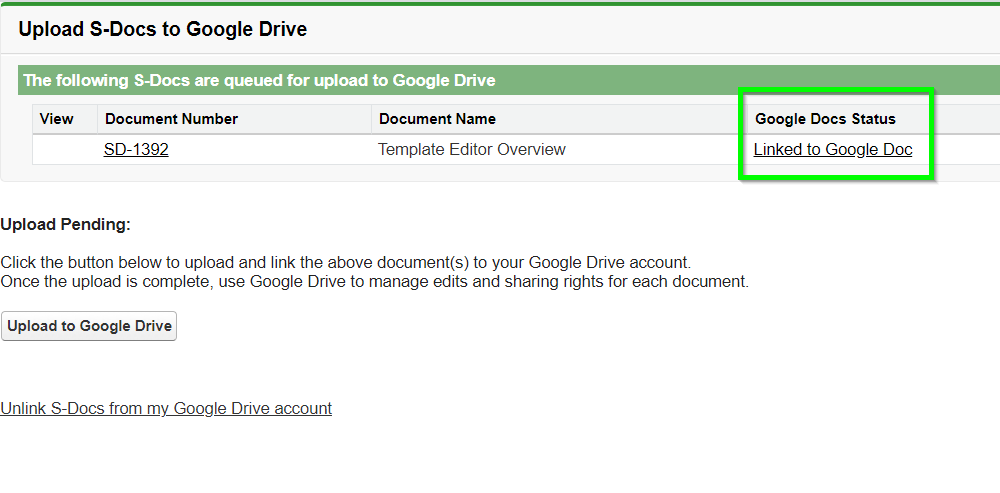Click the Template Editor Overview cell
Image resolution: width=1000 pixels, height=493 pixels.
[x=471, y=149]
